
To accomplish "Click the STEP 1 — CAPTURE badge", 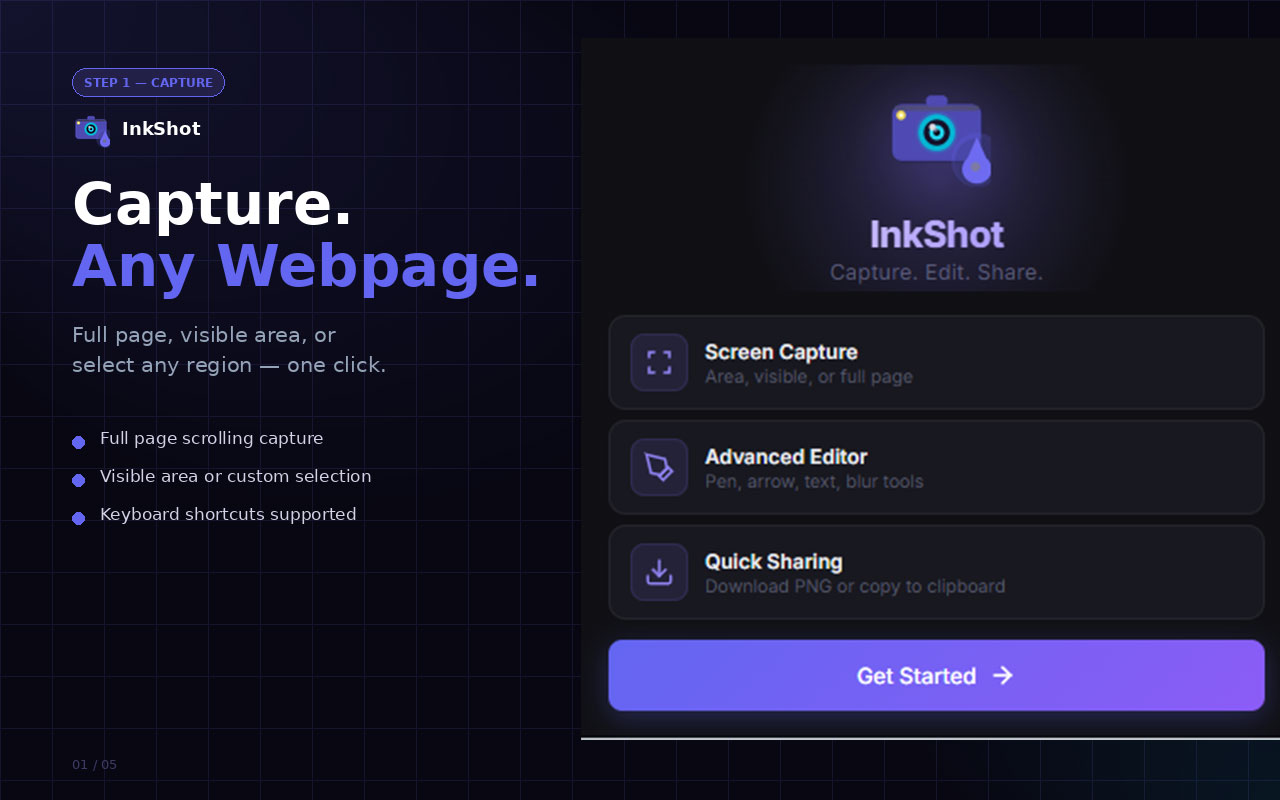I will 148,83.
